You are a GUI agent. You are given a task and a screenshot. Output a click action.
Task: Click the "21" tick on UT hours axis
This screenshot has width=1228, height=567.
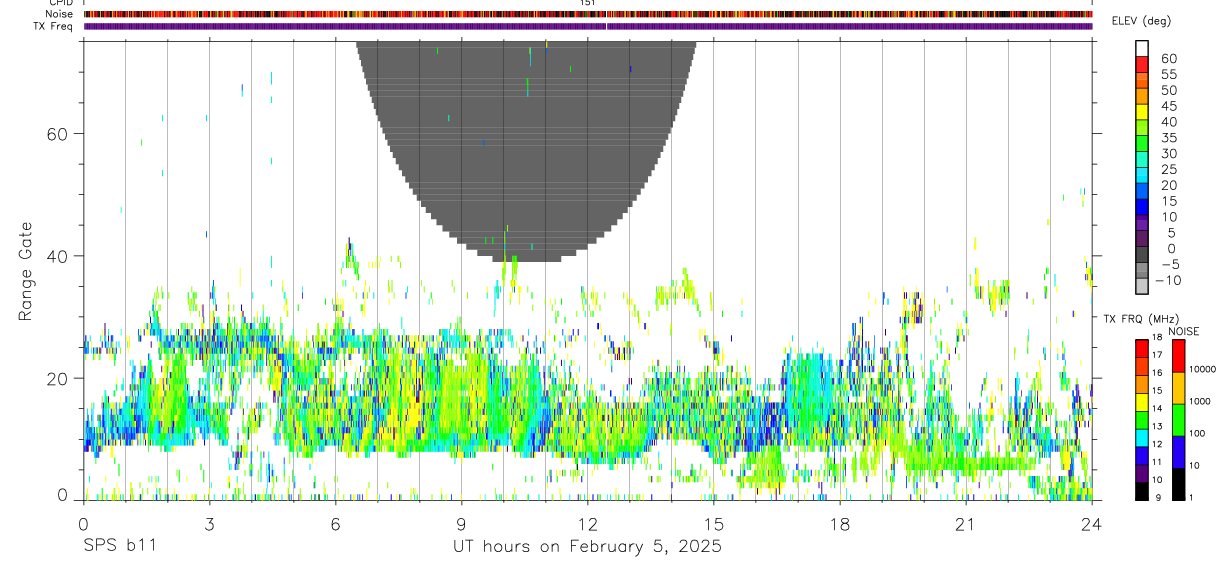pyautogui.click(x=965, y=523)
